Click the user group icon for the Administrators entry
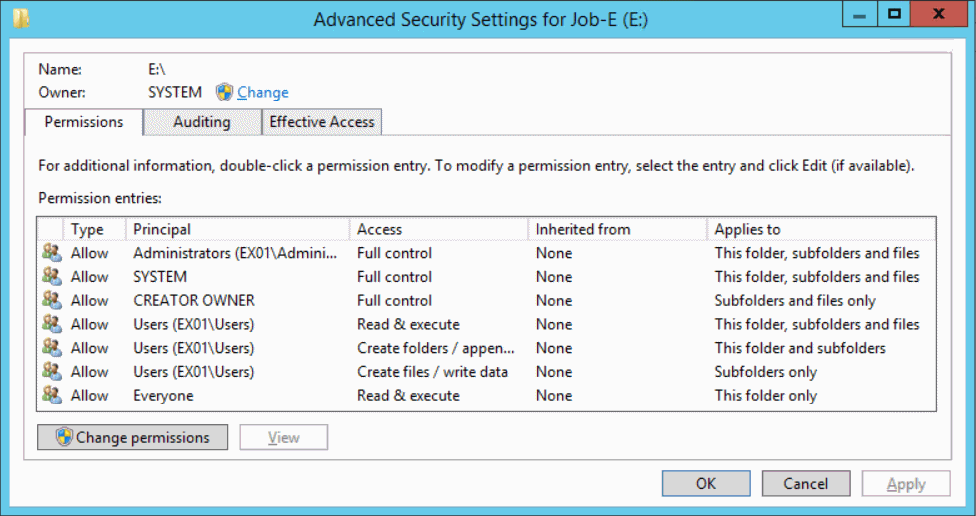Screen dimensions: 976x516 (x=52, y=253)
